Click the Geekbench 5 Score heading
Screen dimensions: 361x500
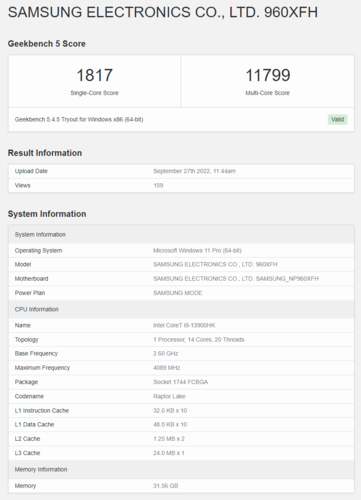(47, 44)
